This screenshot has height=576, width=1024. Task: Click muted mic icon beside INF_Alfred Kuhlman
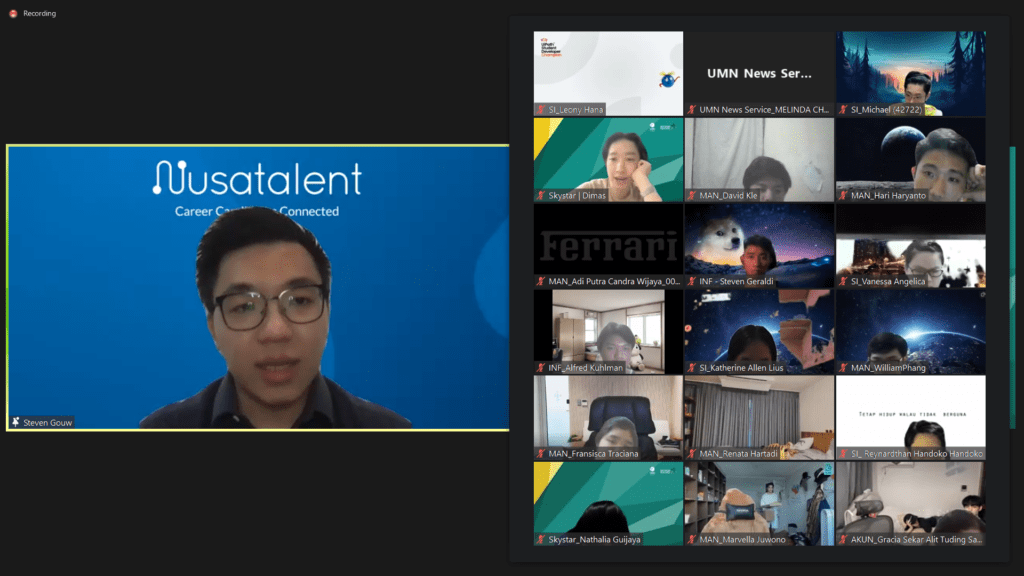(x=541, y=367)
